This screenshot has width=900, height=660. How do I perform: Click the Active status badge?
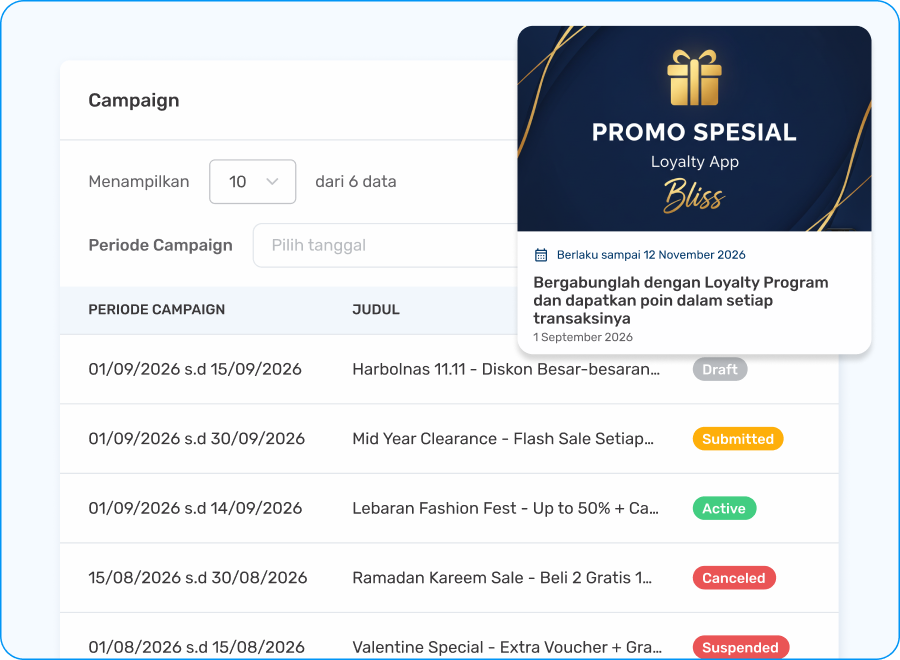point(724,508)
